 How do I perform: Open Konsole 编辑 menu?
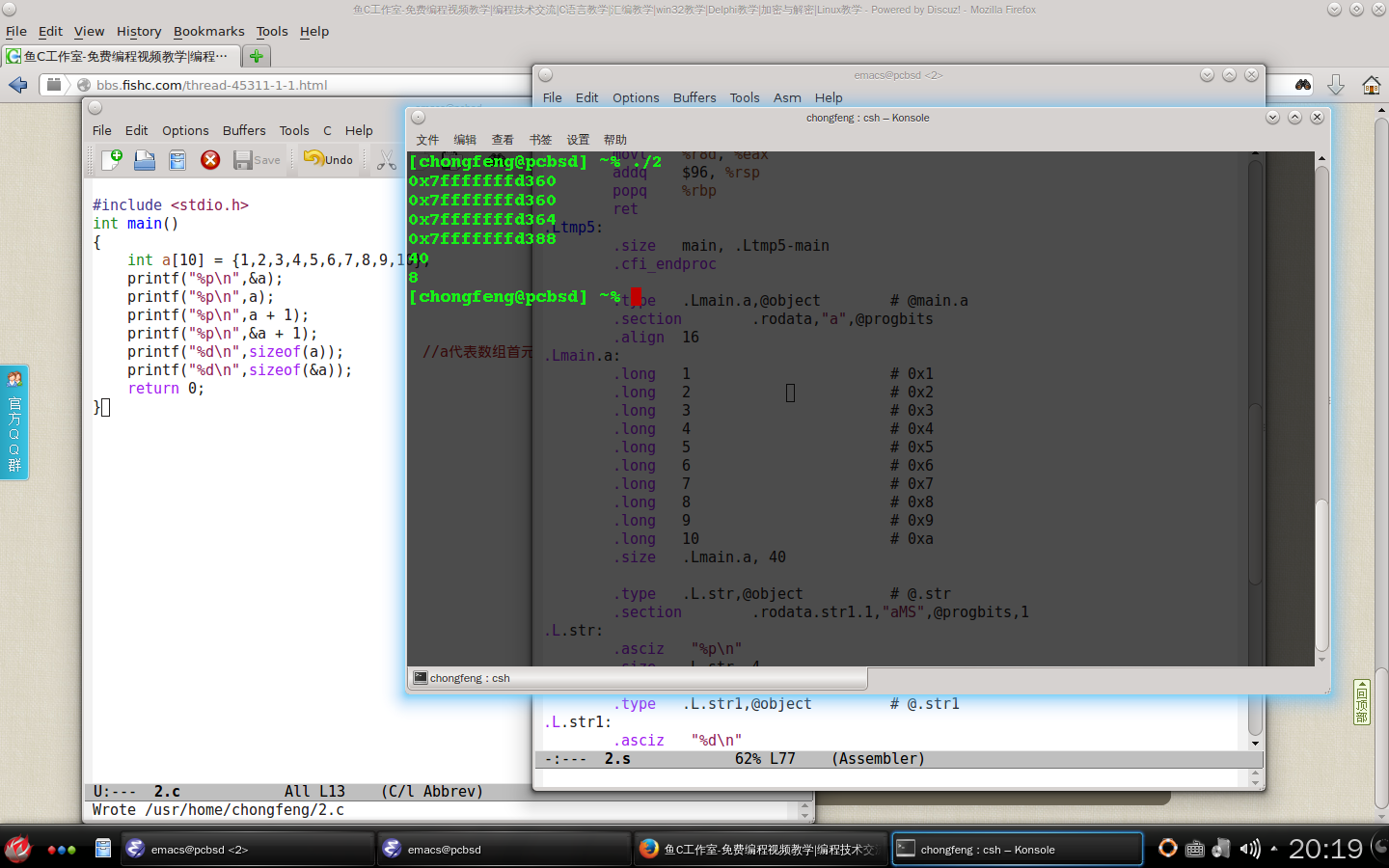(465, 140)
